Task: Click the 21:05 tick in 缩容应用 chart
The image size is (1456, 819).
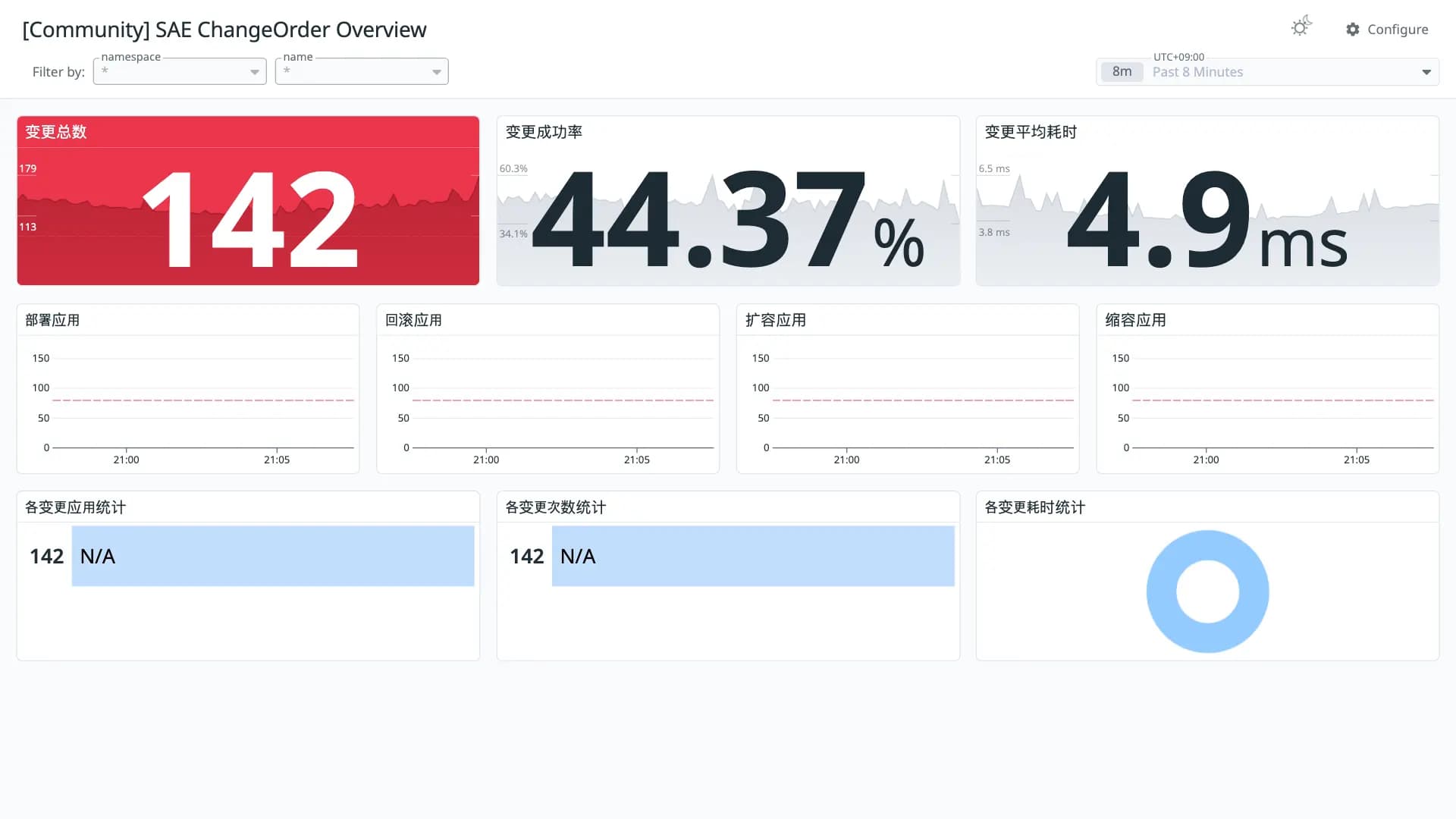Action: (x=1356, y=460)
